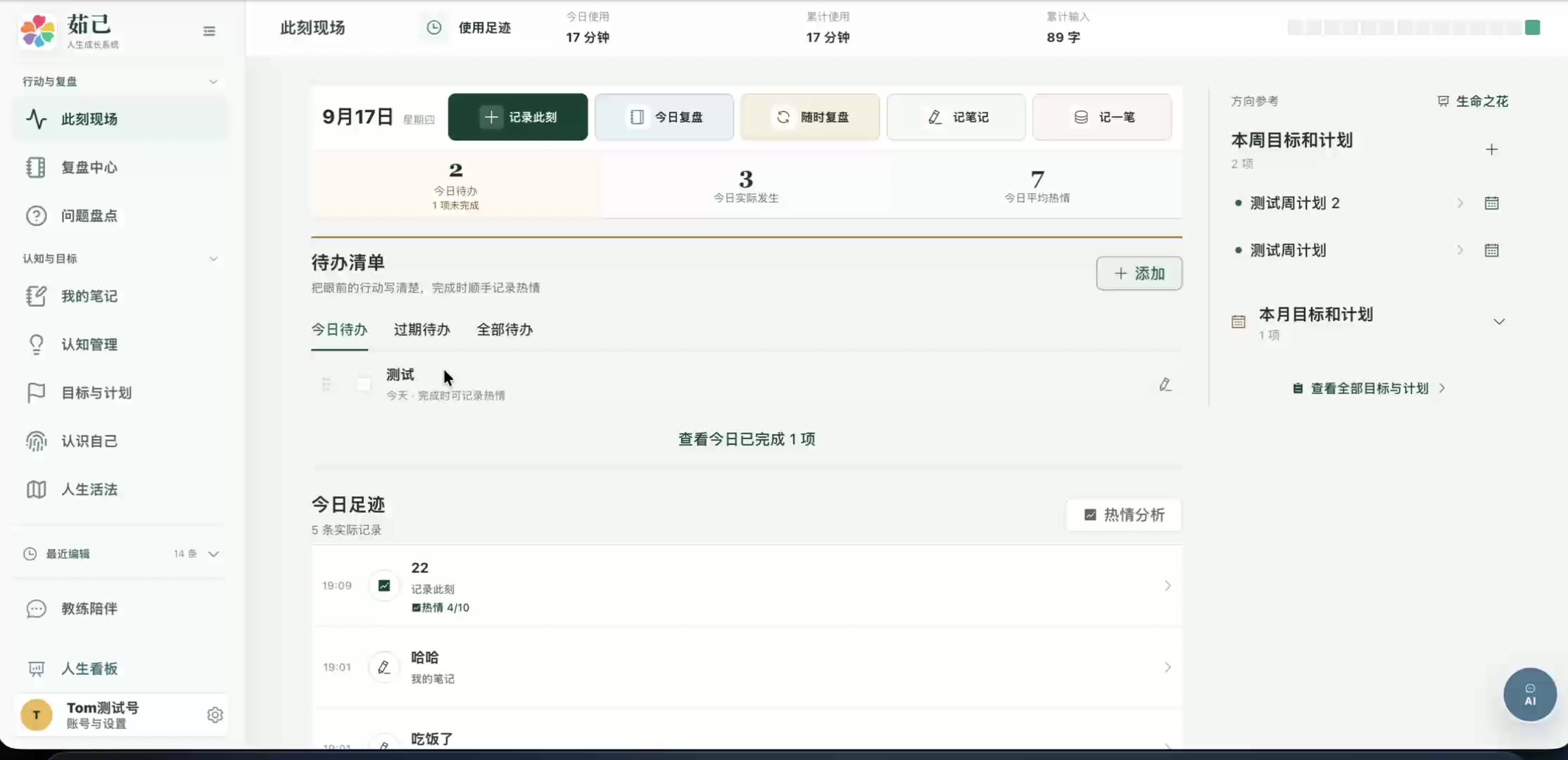Click the 随时复盘 button
This screenshot has height=760, width=1568.
click(810, 117)
